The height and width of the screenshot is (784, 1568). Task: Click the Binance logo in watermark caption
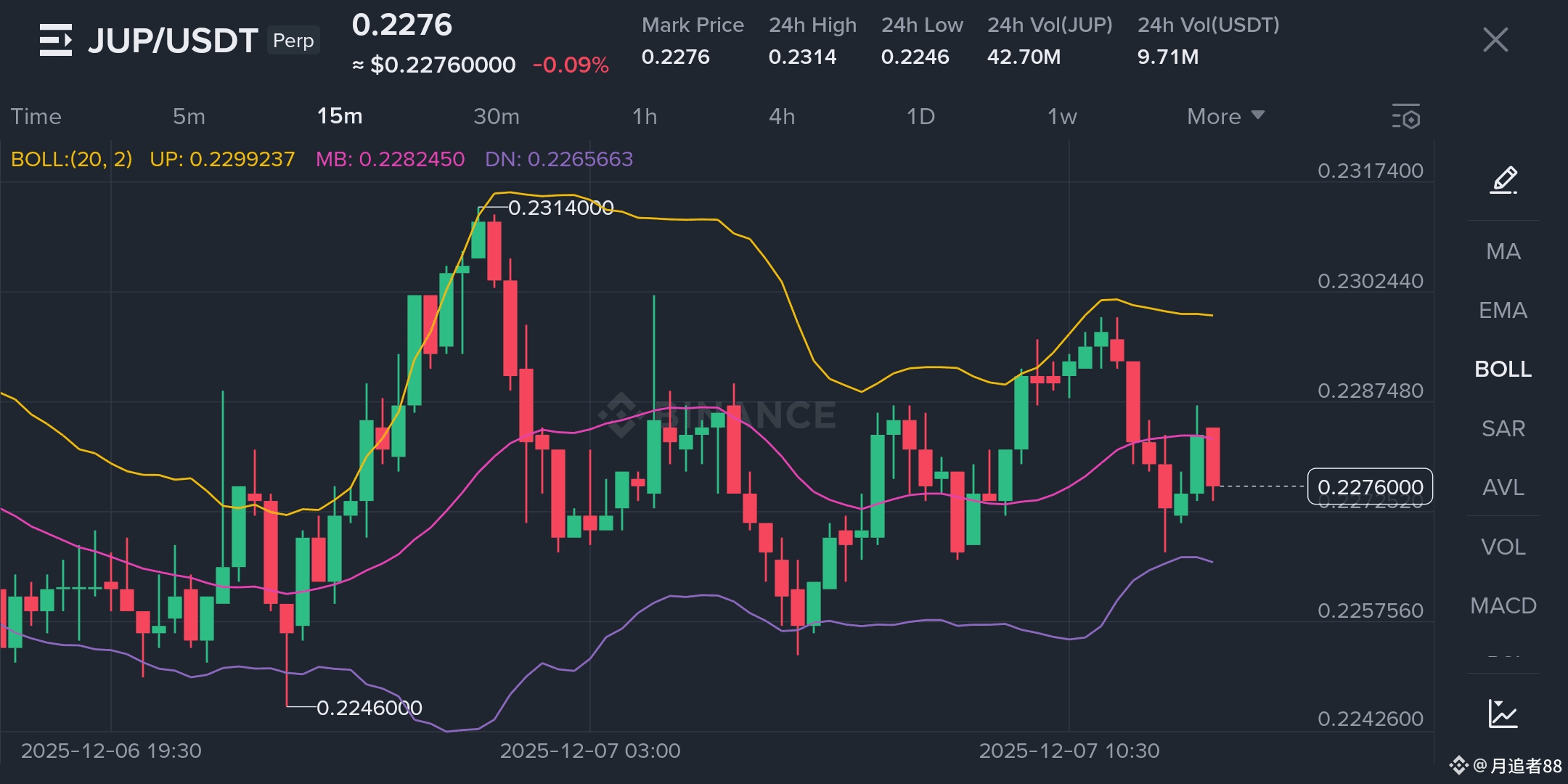pos(1458,766)
